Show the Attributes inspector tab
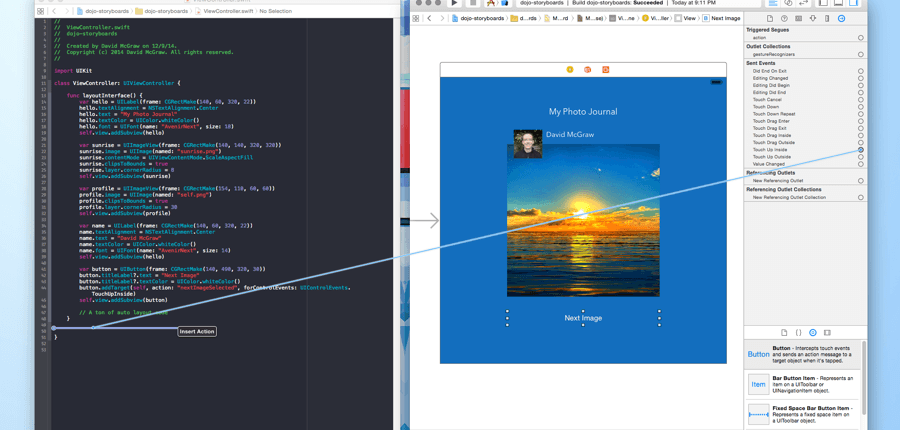The image size is (900, 430). [x=812, y=18]
